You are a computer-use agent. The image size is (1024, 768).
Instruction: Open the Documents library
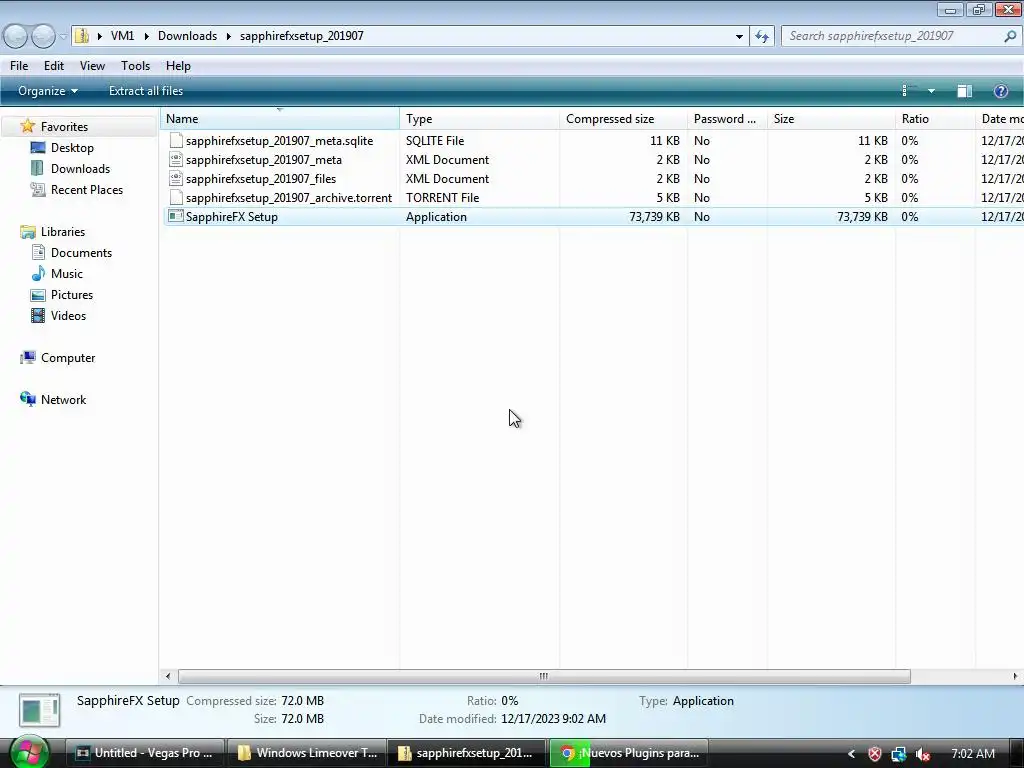coord(81,253)
